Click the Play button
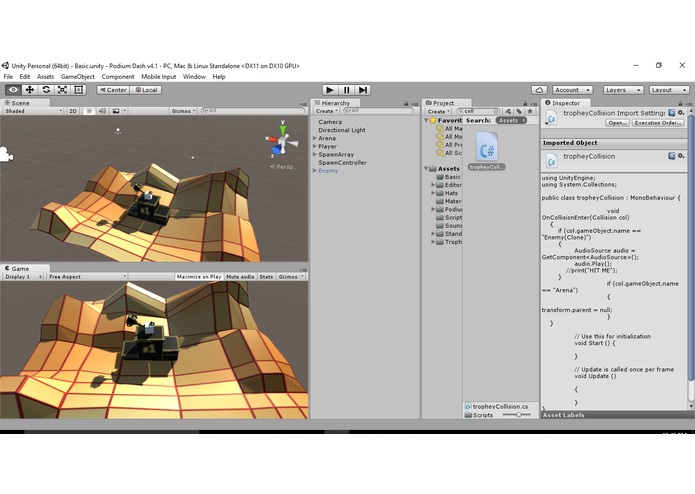This screenshot has width=695, height=494. click(x=330, y=90)
